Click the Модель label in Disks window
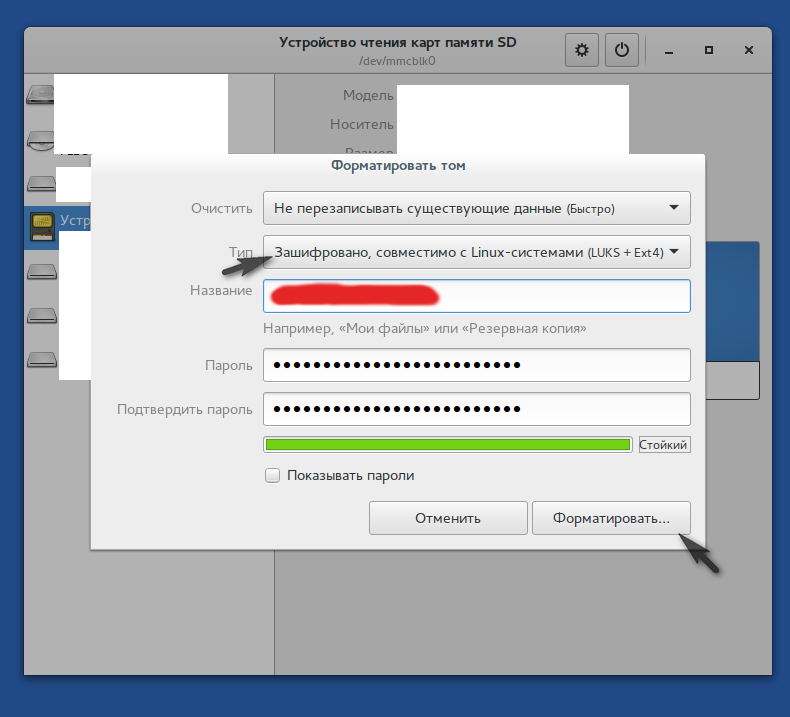This screenshot has width=790, height=717. (368, 95)
